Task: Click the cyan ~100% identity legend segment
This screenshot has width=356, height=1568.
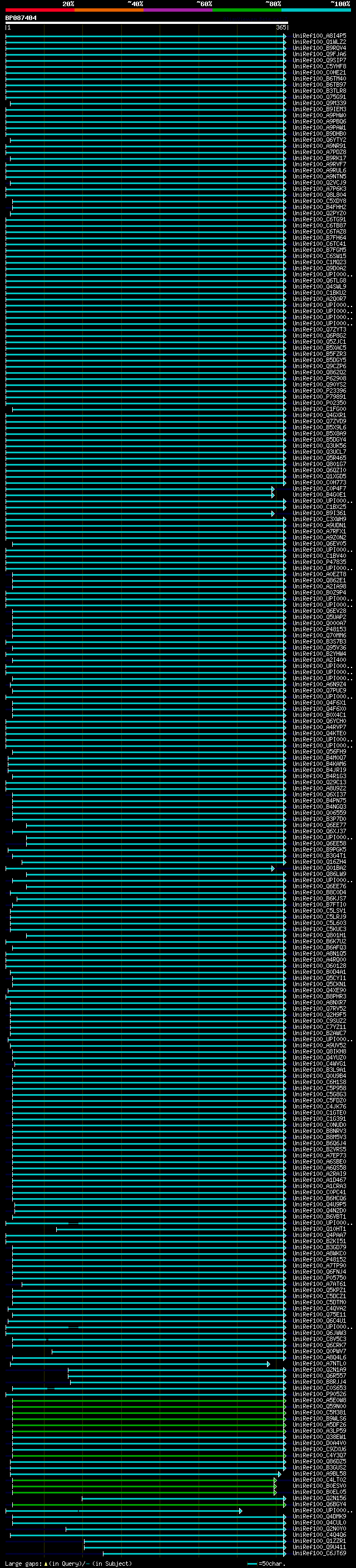Action: 316,10
